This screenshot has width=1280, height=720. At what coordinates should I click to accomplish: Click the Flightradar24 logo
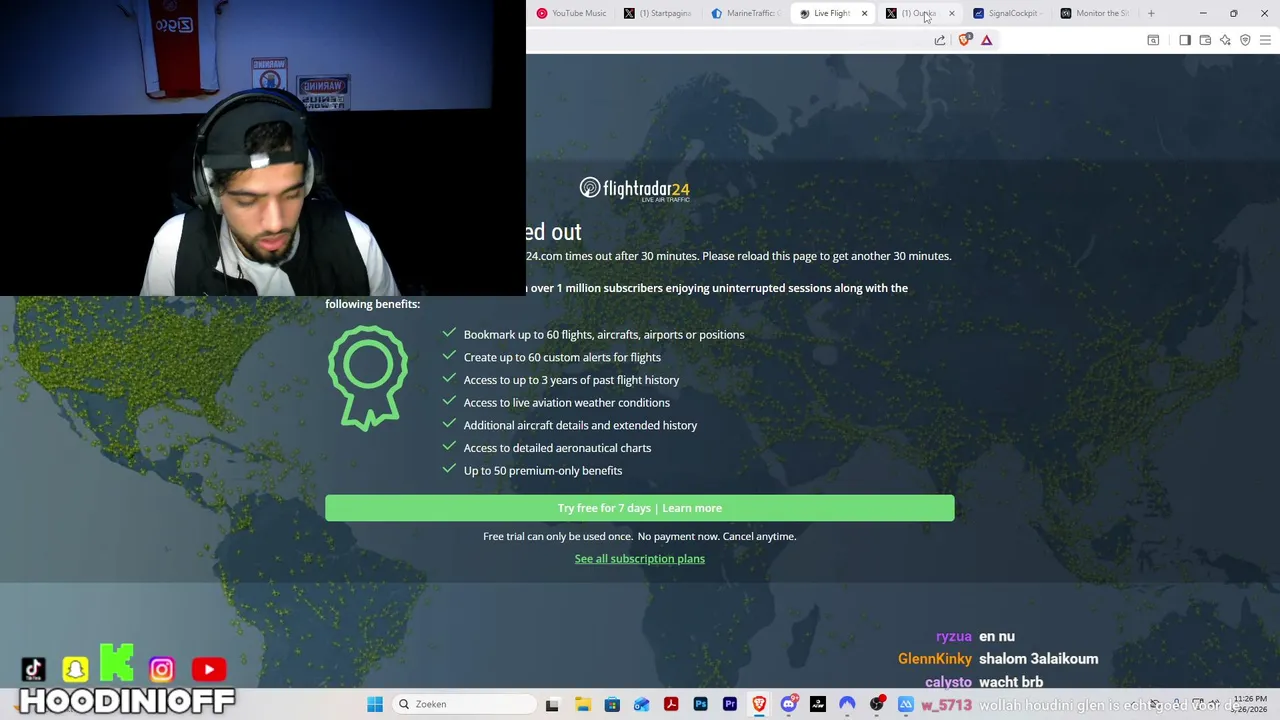pos(634,189)
